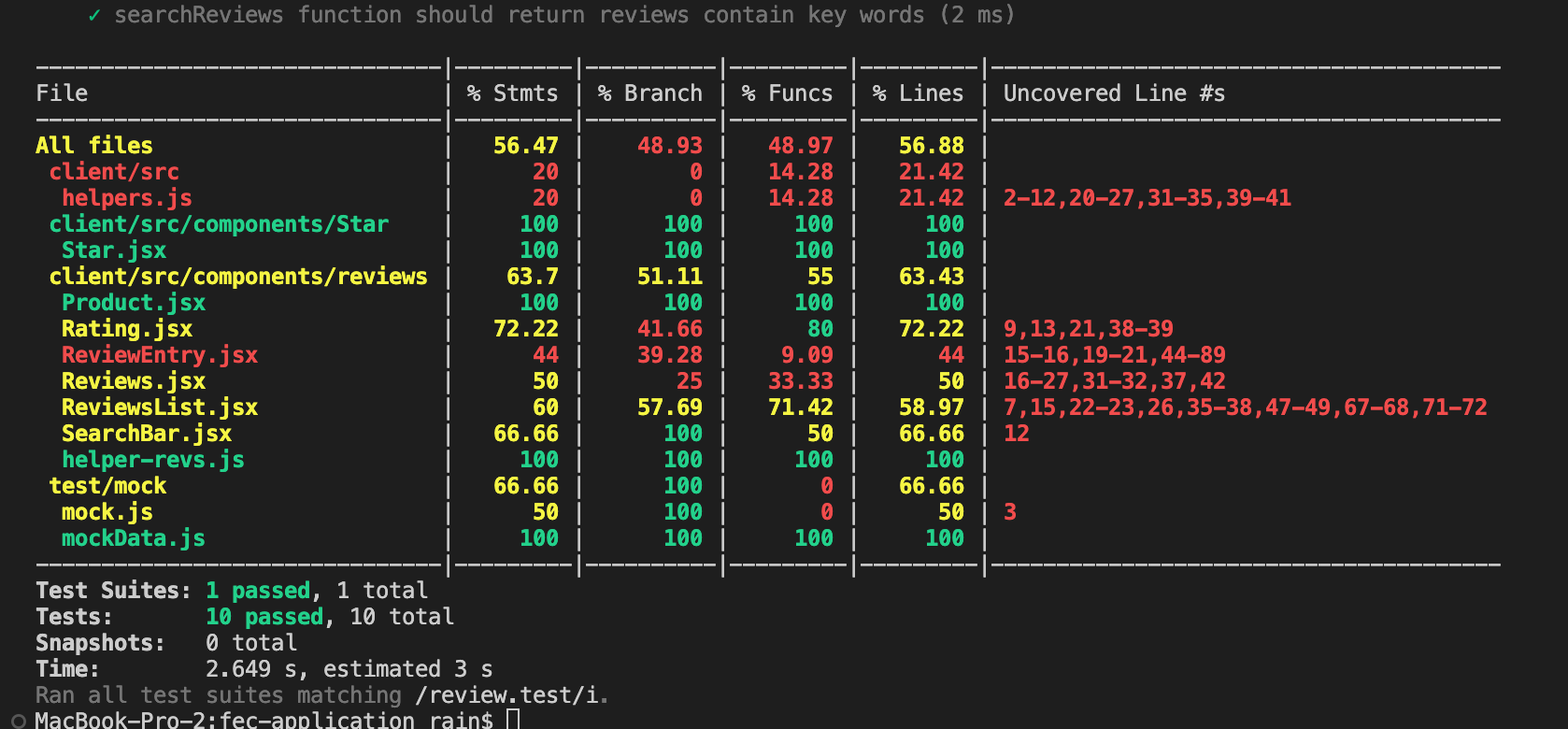Select the ReviewsList.jsx uncovered line numbers
The image size is (1568, 729).
point(1245,407)
